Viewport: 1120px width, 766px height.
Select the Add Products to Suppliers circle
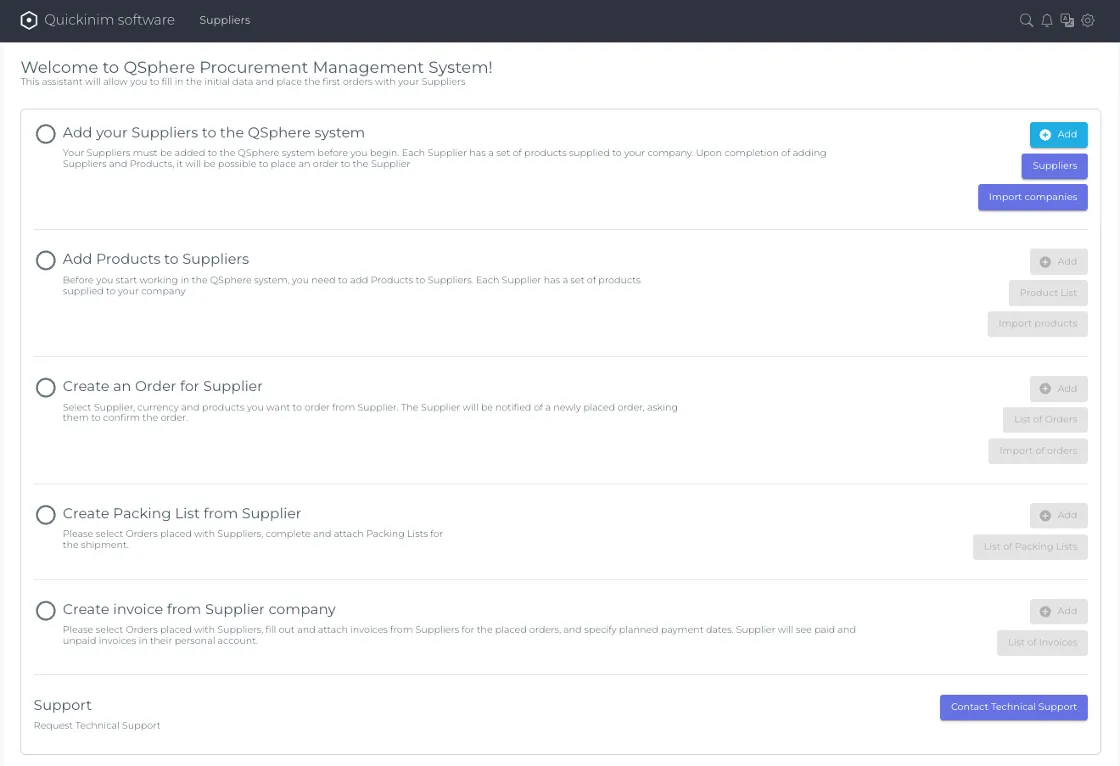click(45, 260)
